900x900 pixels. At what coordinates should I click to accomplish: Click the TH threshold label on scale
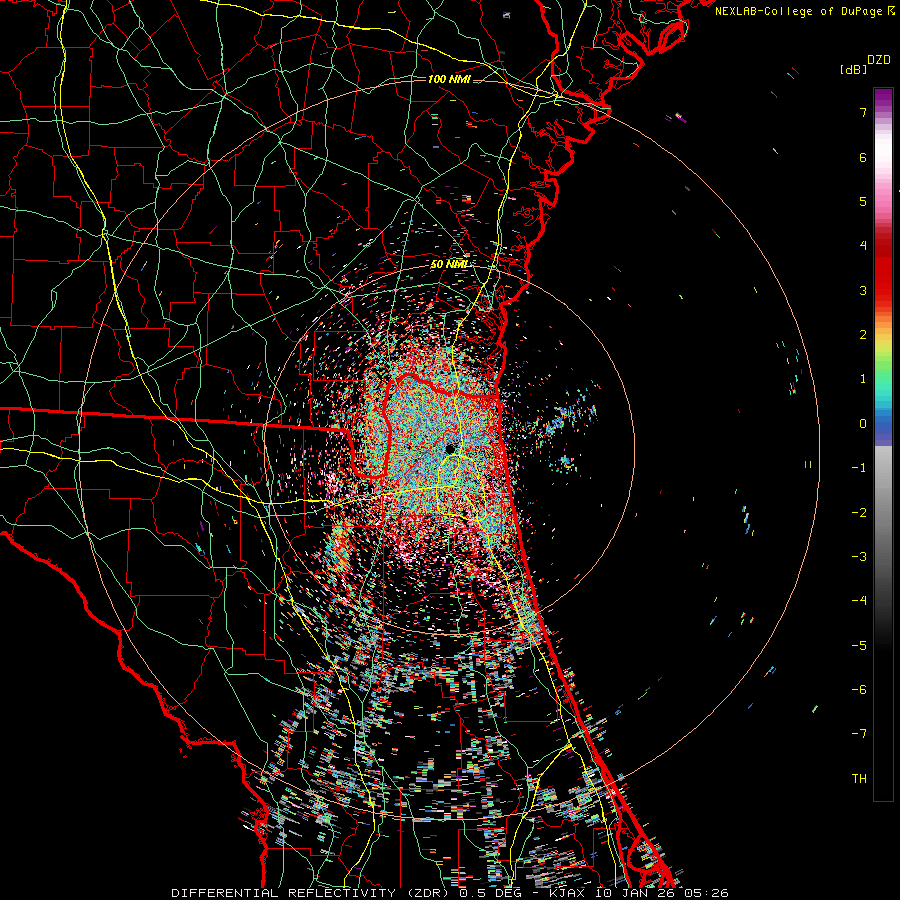pos(859,779)
